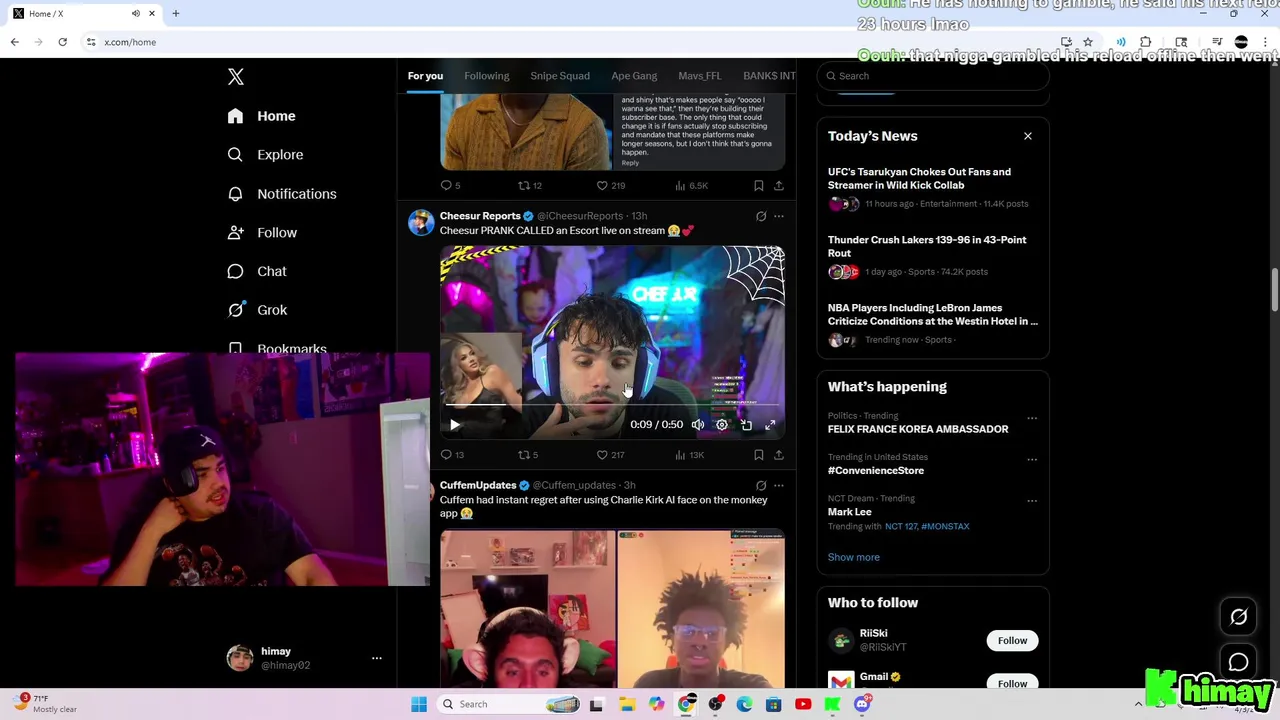1280x720 pixels.
Task: Open File Explorer from taskbar
Action: [626, 704]
